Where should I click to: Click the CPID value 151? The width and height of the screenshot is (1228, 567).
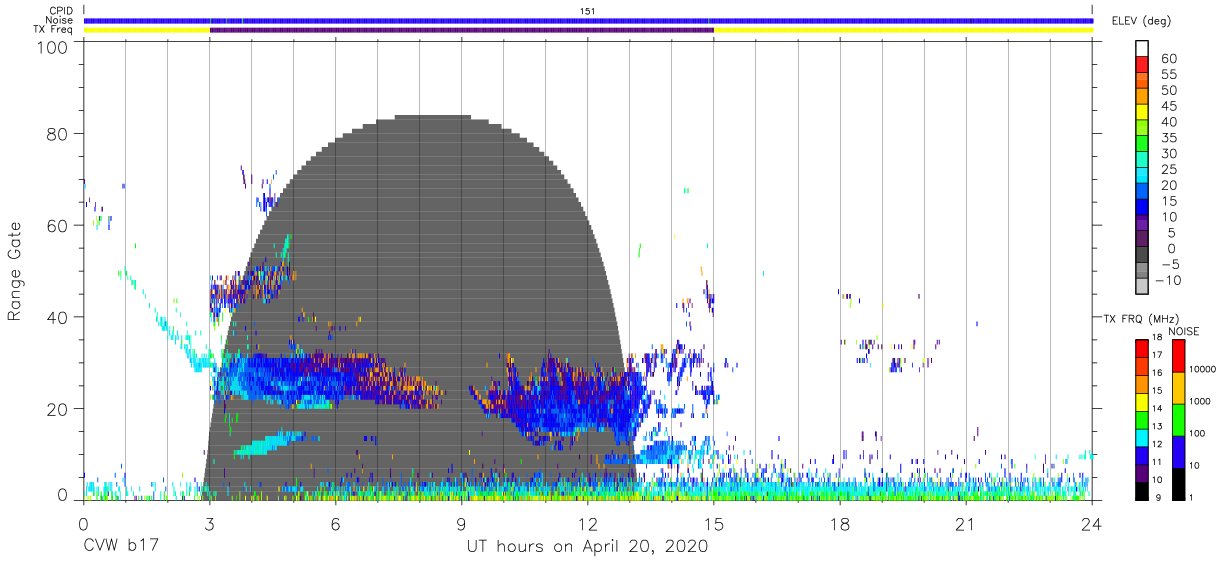[588, 10]
